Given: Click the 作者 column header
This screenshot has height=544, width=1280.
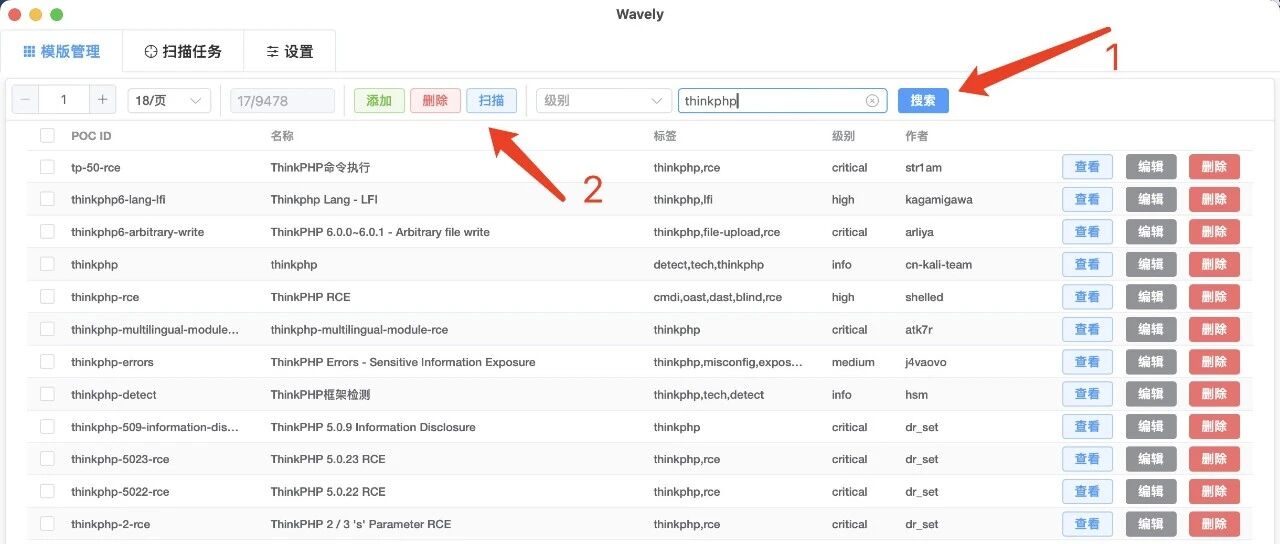Looking at the screenshot, I should pos(916,136).
